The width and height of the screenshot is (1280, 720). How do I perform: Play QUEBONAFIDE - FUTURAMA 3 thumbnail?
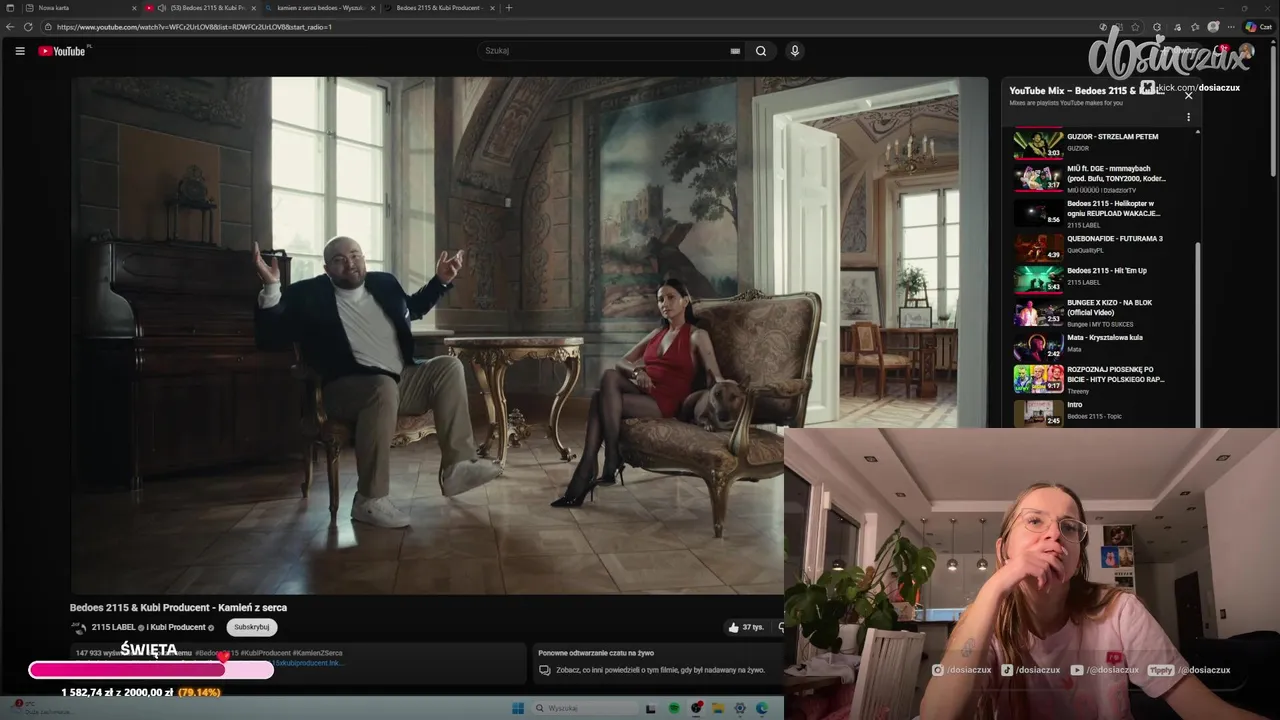[1038, 247]
